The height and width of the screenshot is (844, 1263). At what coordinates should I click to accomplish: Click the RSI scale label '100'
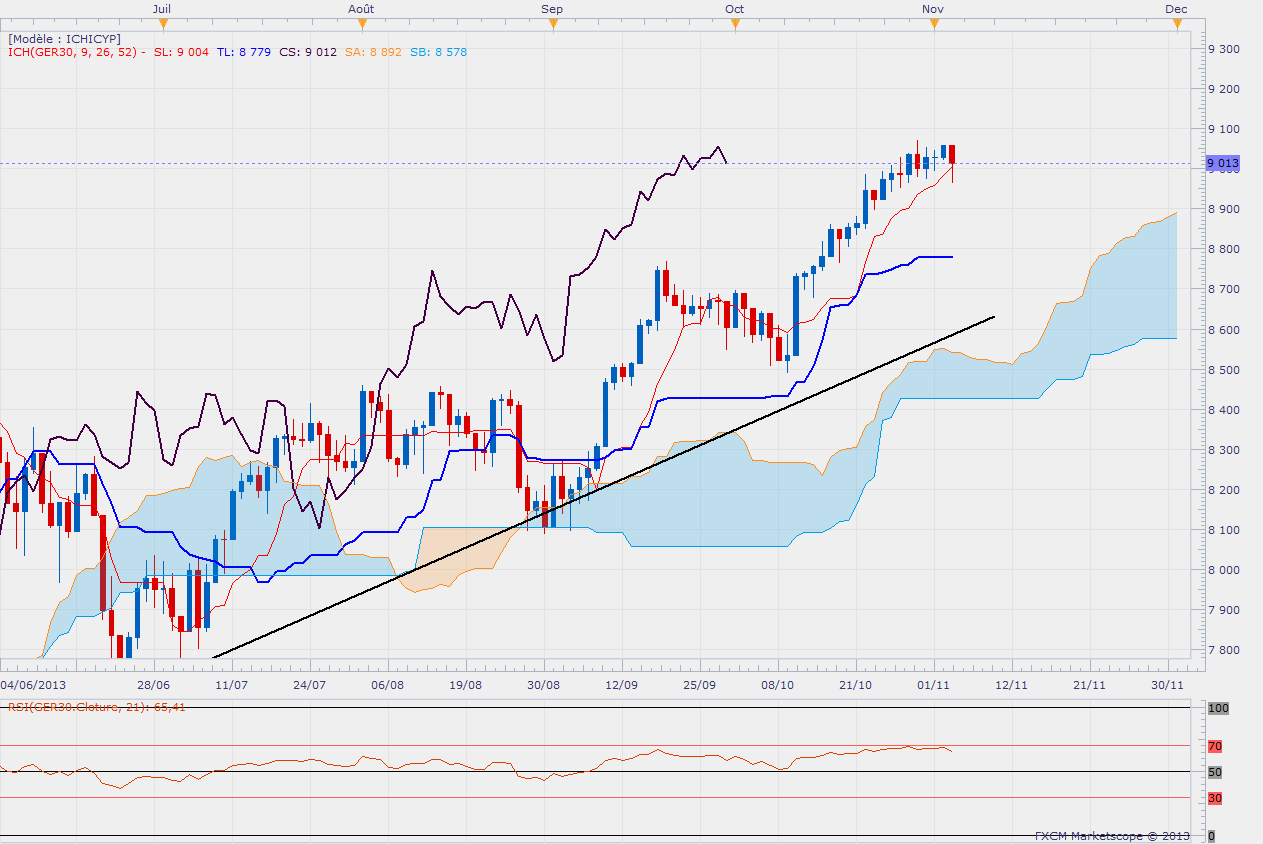coord(1218,708)
